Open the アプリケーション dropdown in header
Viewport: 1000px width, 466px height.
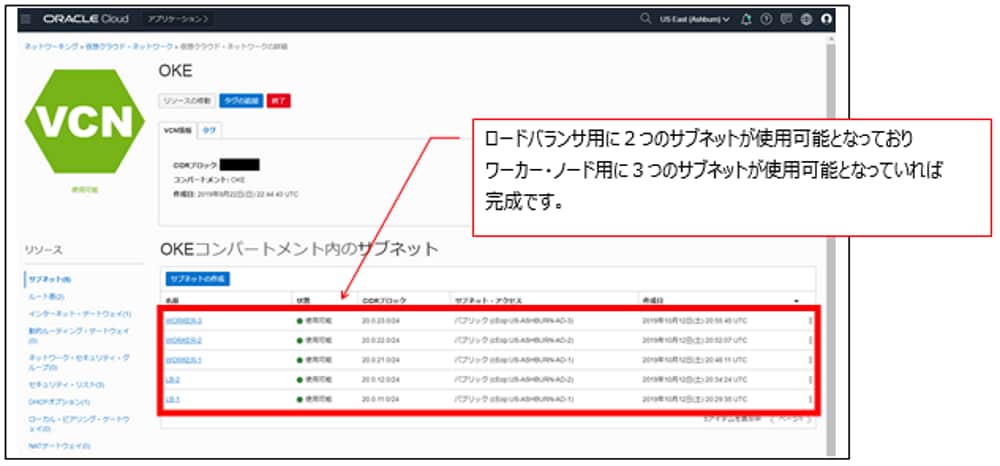(178, 19)
